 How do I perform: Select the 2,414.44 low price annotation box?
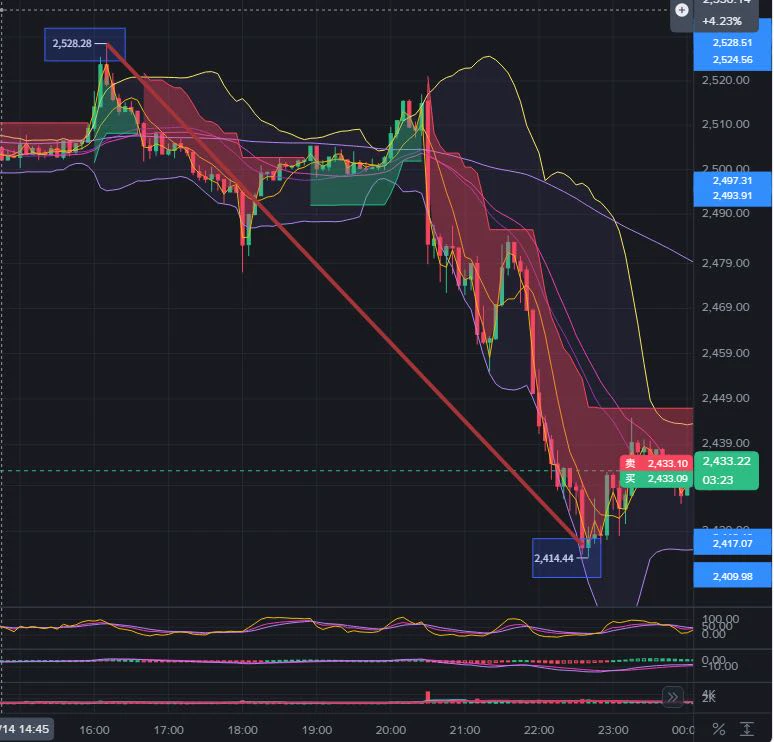(567, 558)
